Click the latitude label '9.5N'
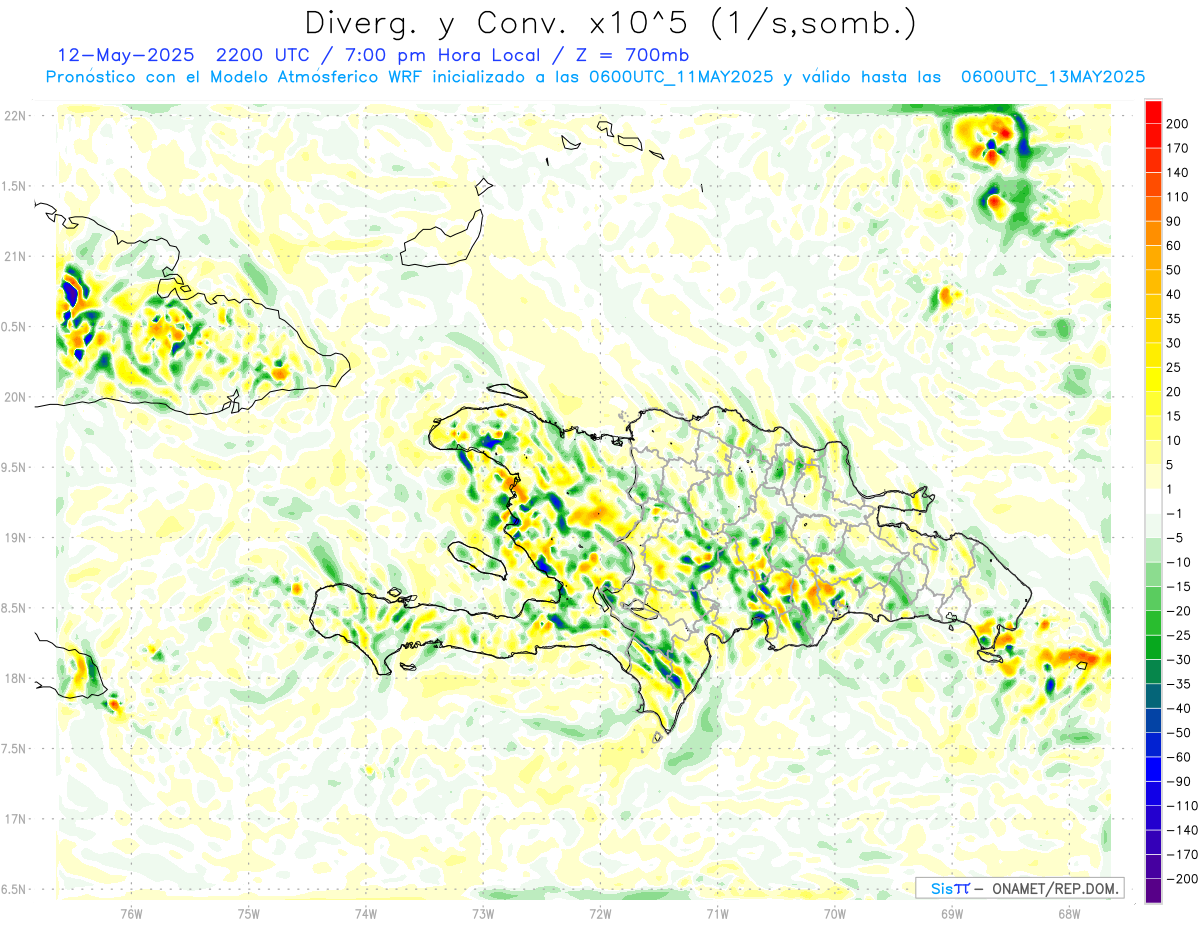Screen dimensions: 1200x927 click(15, 468)
